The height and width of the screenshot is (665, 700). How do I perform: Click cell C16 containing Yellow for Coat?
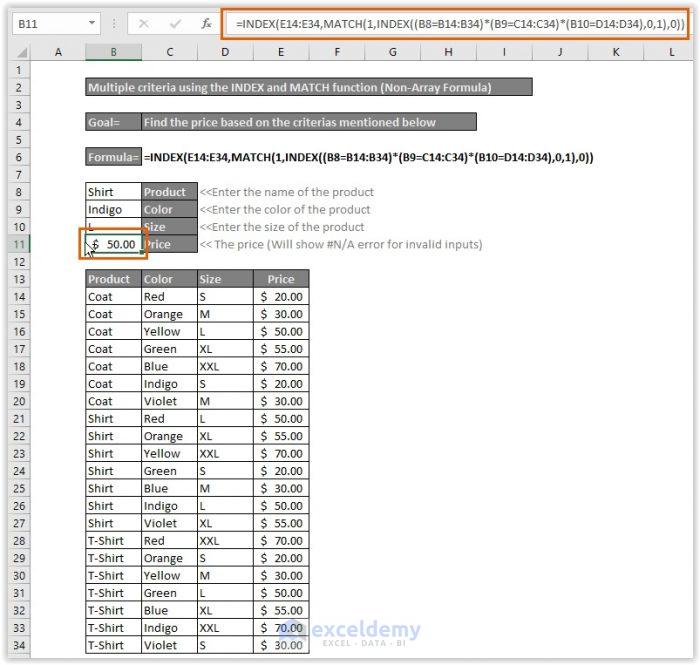169,332
